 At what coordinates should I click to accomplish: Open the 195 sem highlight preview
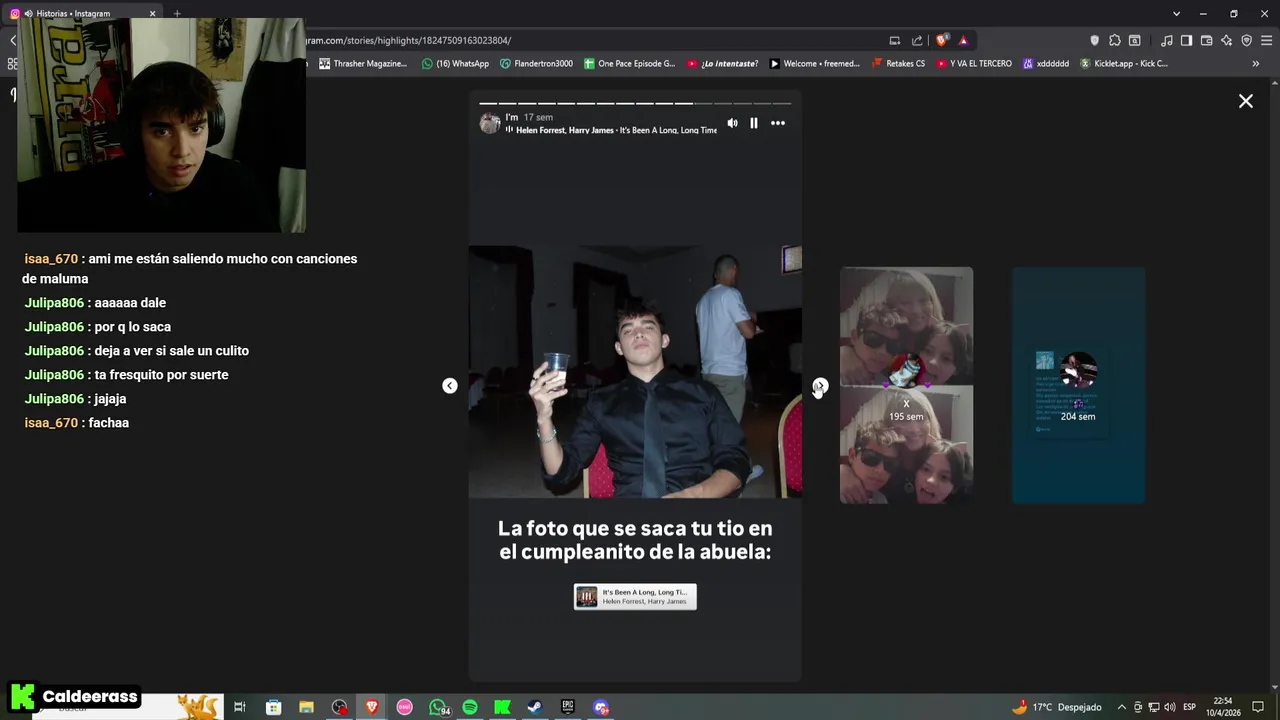pos(906,385)
